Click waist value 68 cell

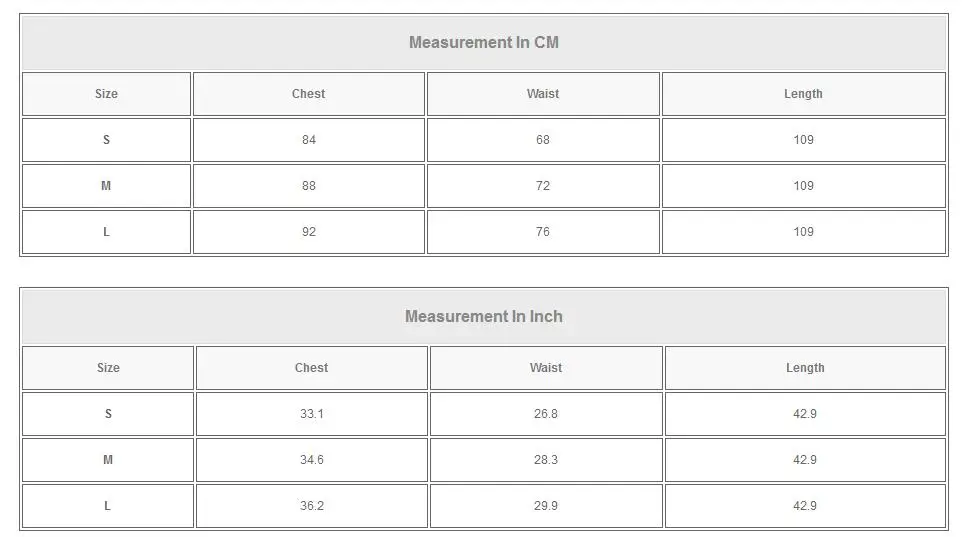click(543, 140)
